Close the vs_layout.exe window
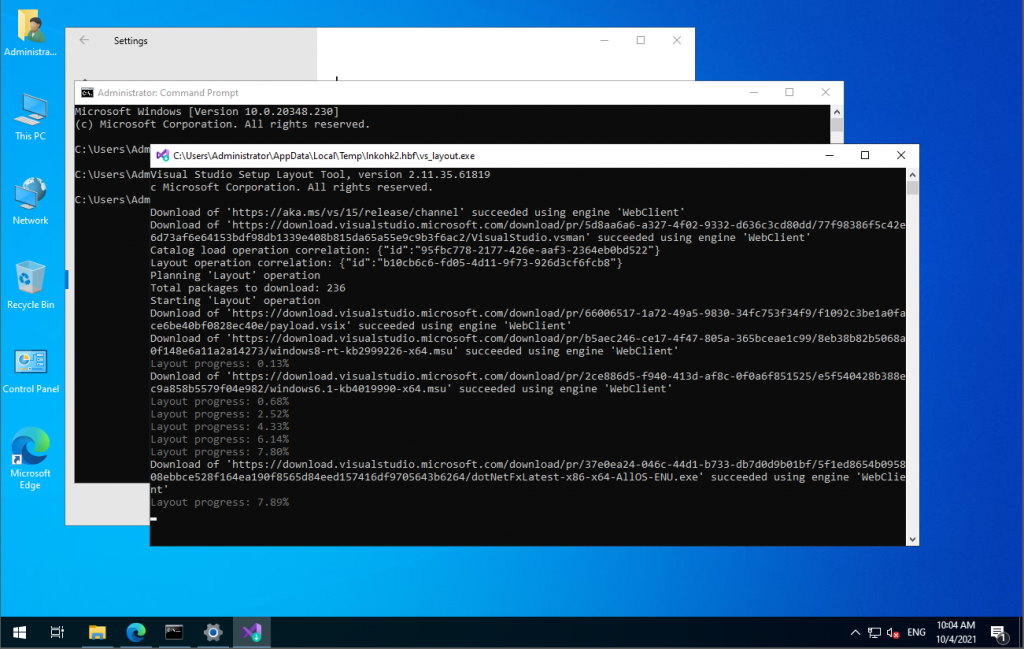 tap(901, 155)
